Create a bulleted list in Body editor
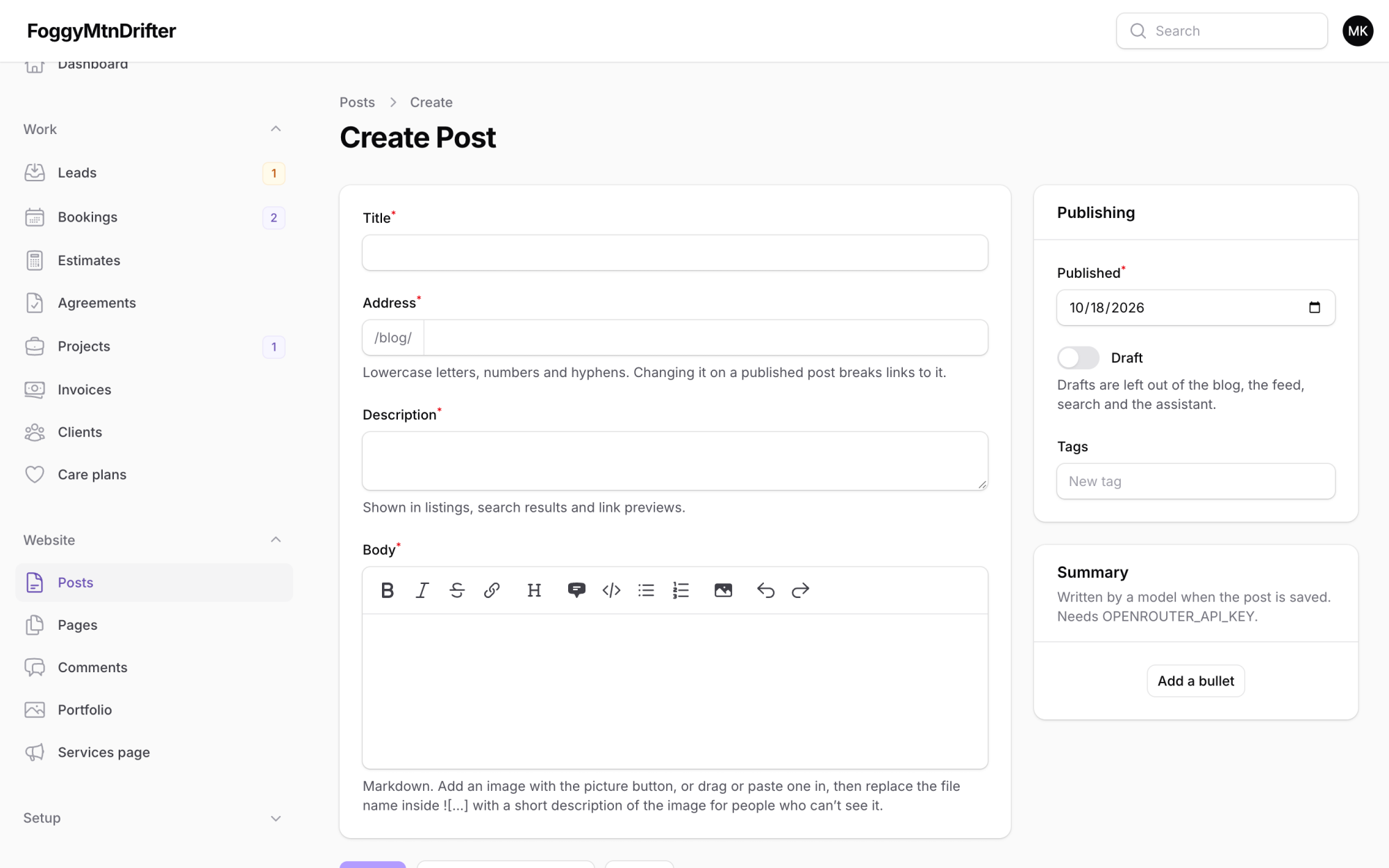This screenshot has width=1389, height=868. pyautogui.click(x=646, y=590)
